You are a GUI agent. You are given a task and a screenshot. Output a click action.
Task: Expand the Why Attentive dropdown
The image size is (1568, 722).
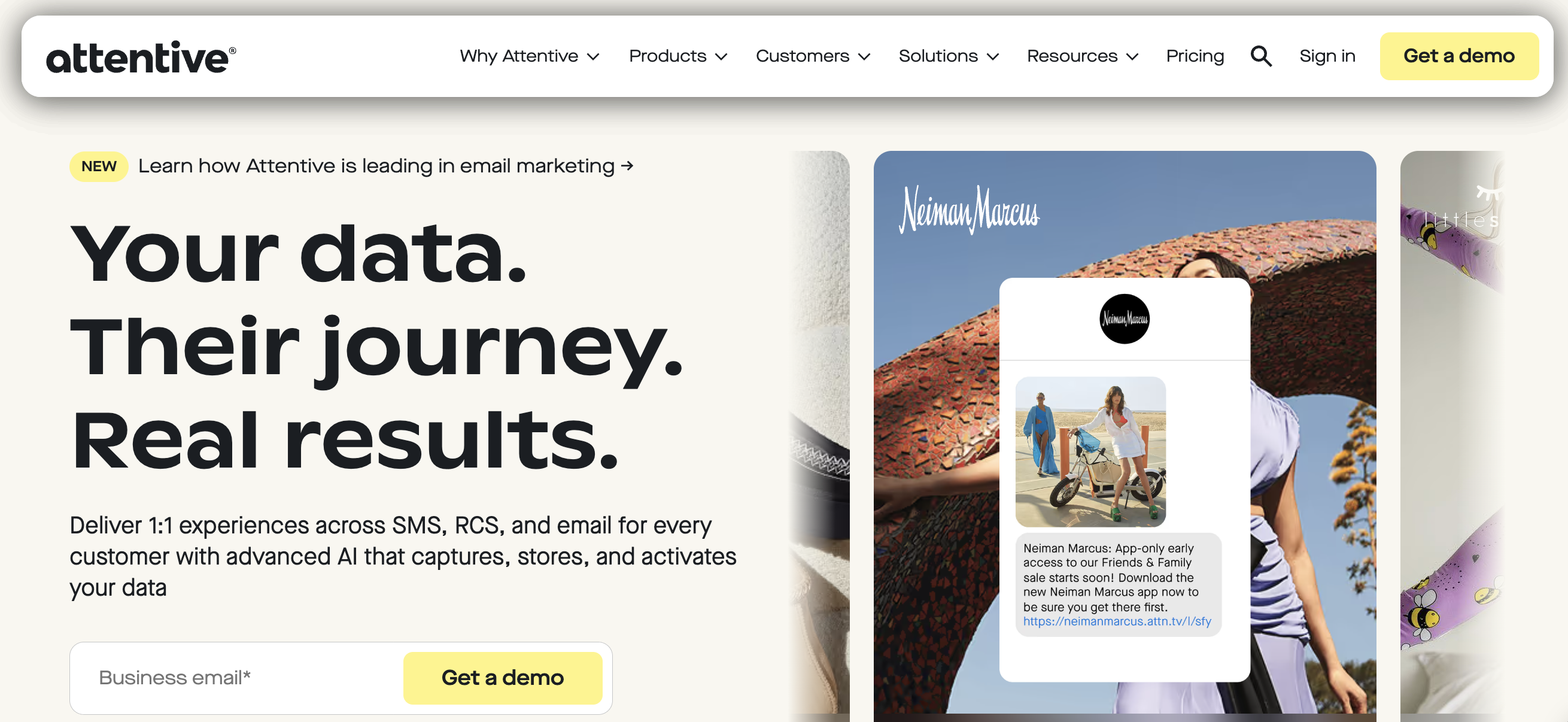530,56
